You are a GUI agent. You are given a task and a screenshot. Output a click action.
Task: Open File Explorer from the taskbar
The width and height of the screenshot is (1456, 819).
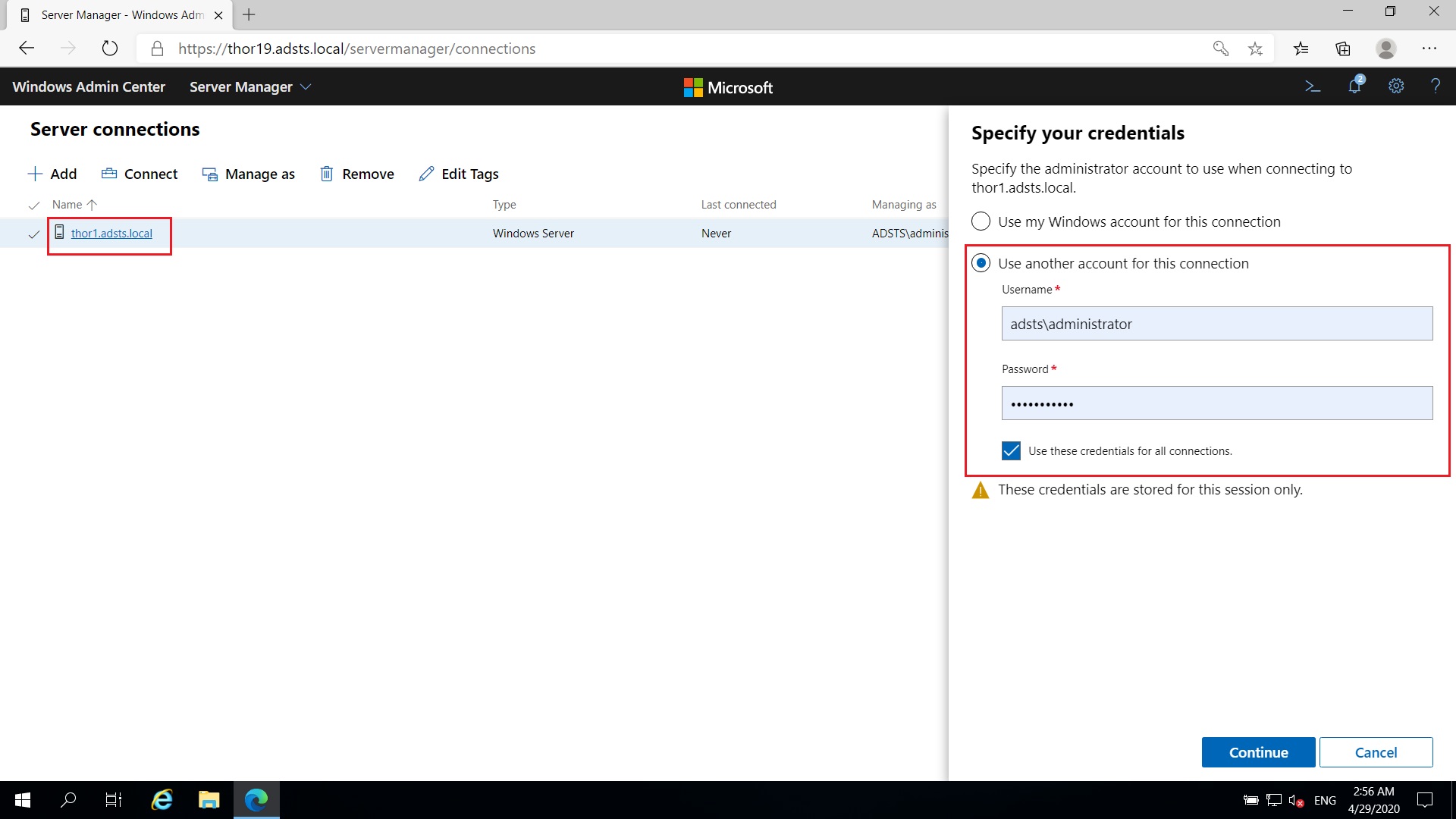(209, 800)
